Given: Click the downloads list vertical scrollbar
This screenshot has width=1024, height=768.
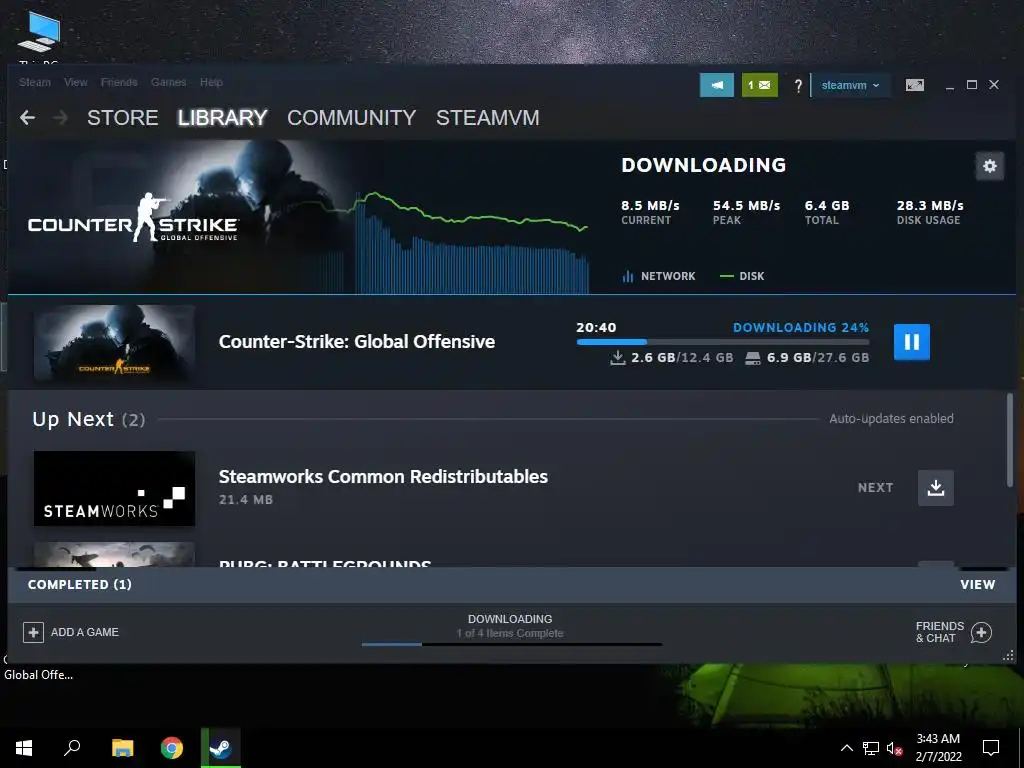Looking at the screenshot, I should point(1010,439).
